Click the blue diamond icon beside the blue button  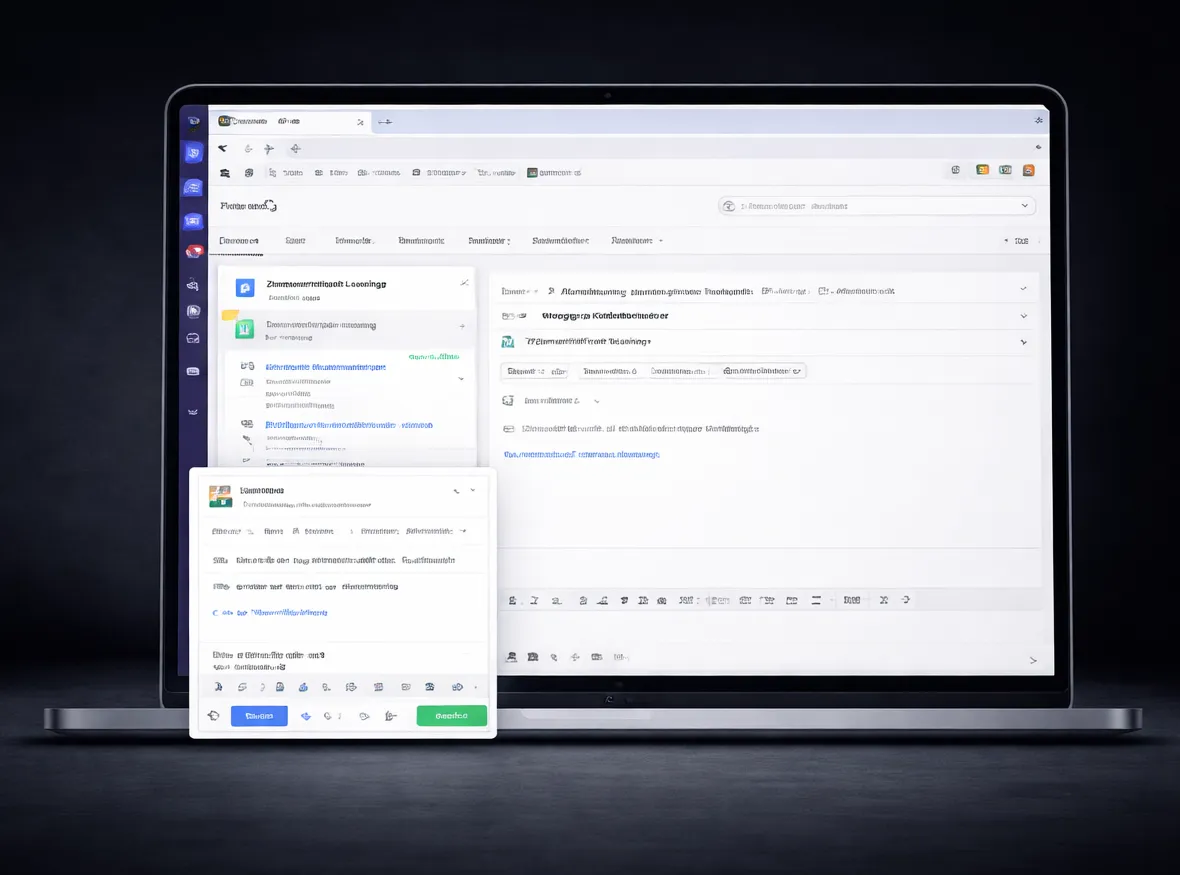(x=306, y=716)
